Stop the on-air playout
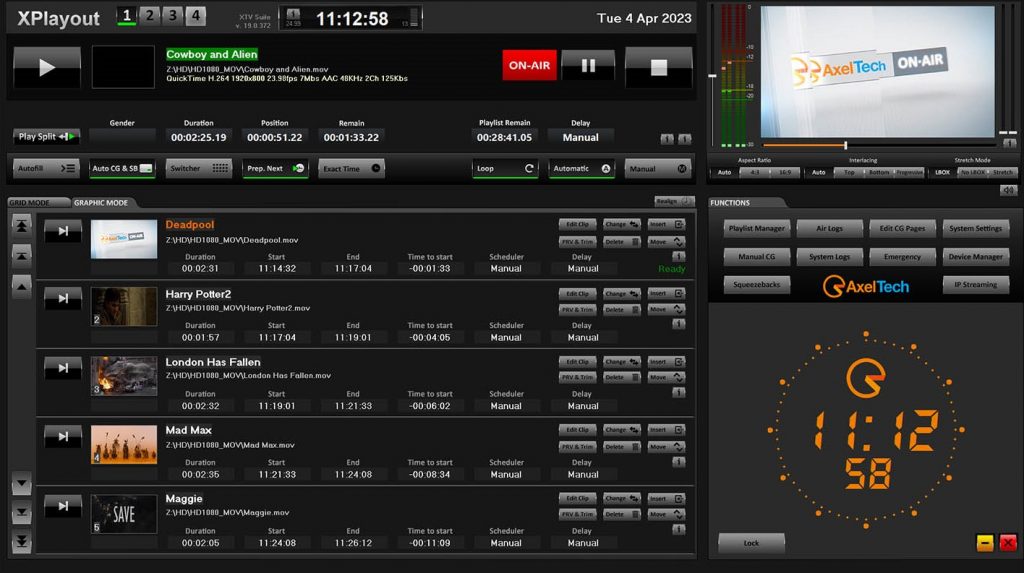The width and height of the screenshot is (1024, 573). (658, 67)
